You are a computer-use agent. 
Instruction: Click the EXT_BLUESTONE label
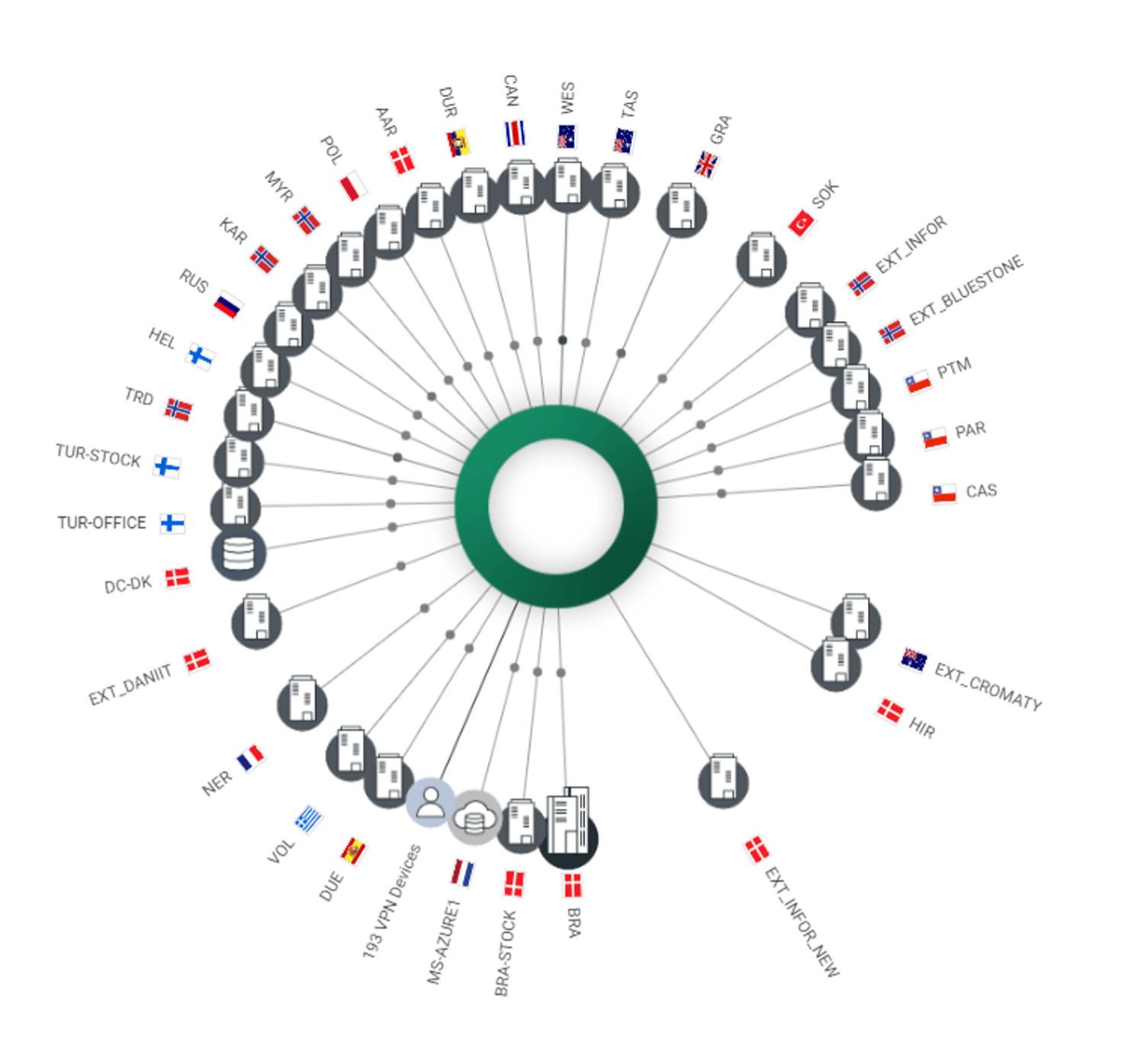click(966, 291)
